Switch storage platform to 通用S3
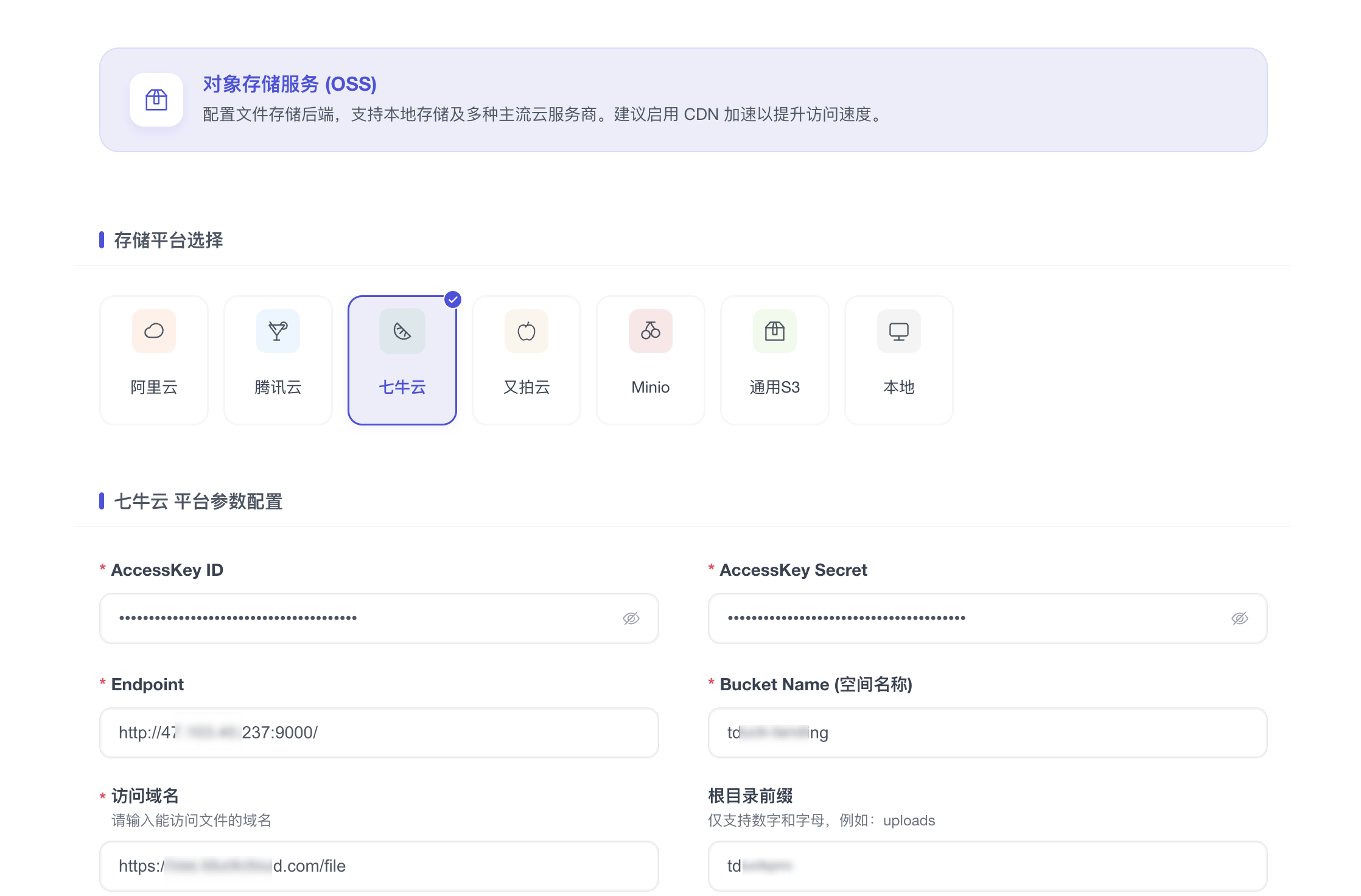This screenshot has height=896, width=1361. (x=775, y=360)
